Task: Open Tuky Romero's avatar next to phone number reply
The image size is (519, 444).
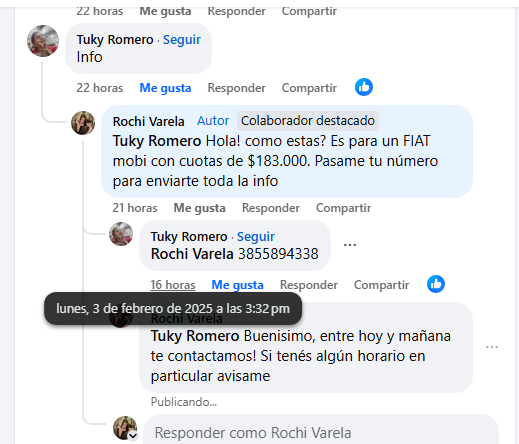Action: pos(121,234)
